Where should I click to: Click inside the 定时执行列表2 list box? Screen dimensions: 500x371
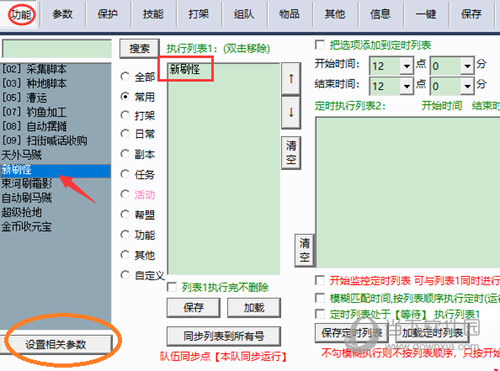pos(408,192)
